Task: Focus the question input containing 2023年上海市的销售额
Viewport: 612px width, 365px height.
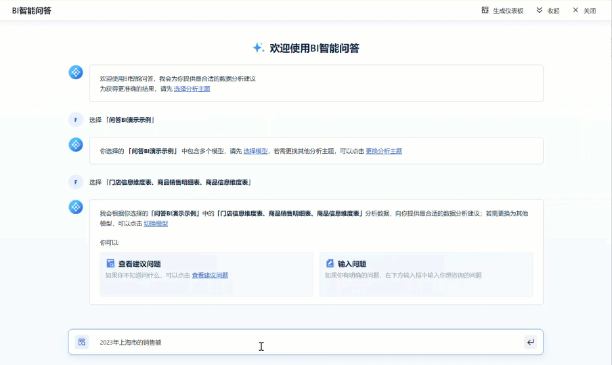Action: [x=306, y=342]
